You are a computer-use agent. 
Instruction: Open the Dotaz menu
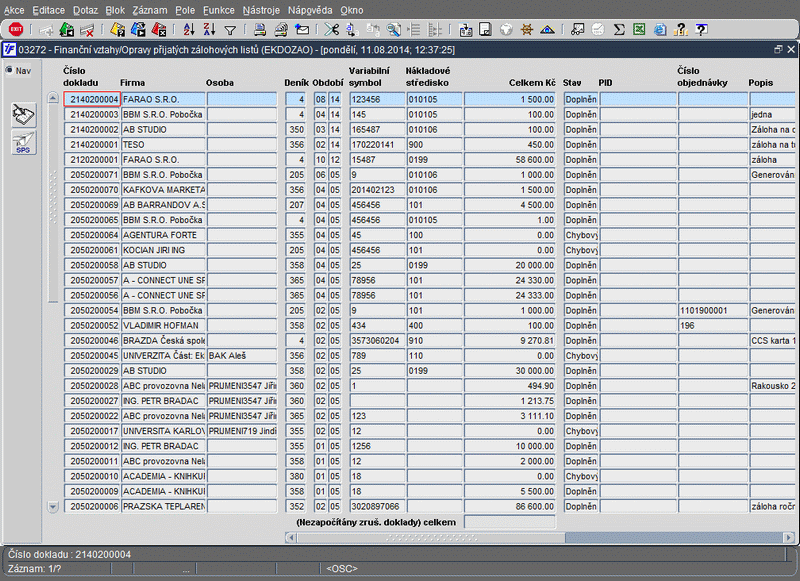coord(85,10)
